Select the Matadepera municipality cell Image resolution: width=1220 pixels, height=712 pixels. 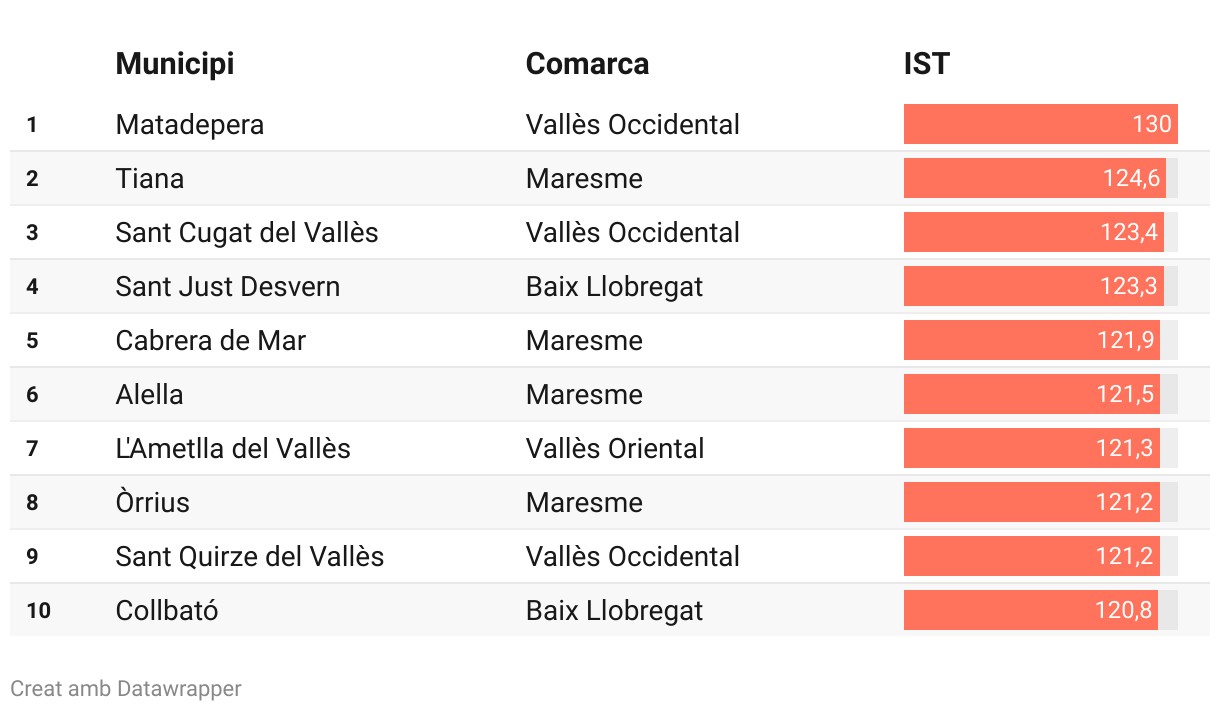tap(190, 125)
